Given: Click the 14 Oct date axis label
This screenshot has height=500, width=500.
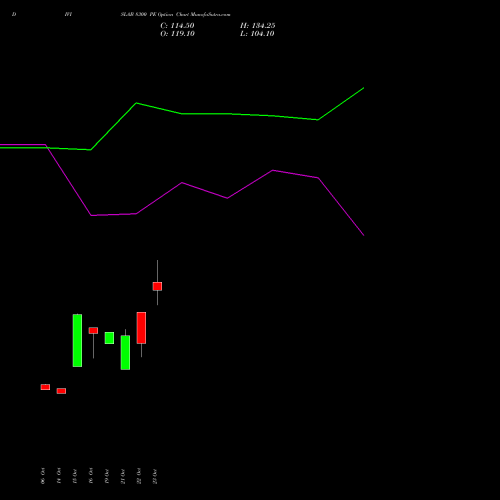Looking at the screenshot, I should (59, 476).
